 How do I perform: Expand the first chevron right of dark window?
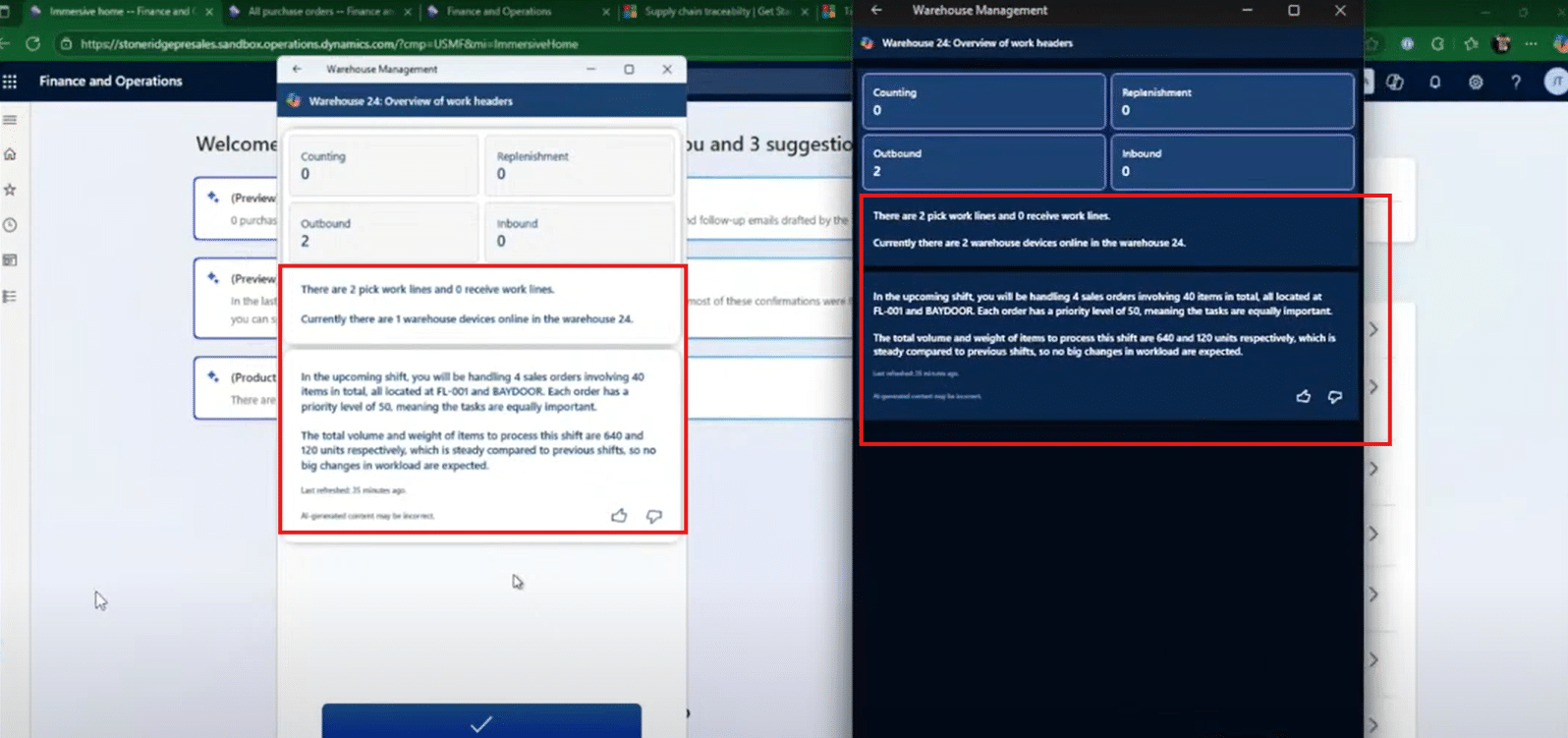[x=1373, y=329]
